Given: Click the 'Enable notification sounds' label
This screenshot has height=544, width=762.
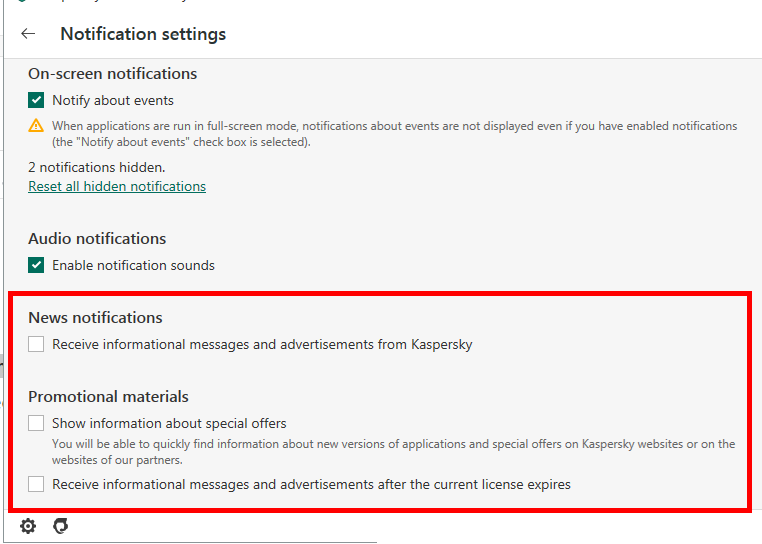Looking at the screenshot, I should point(133,265).
